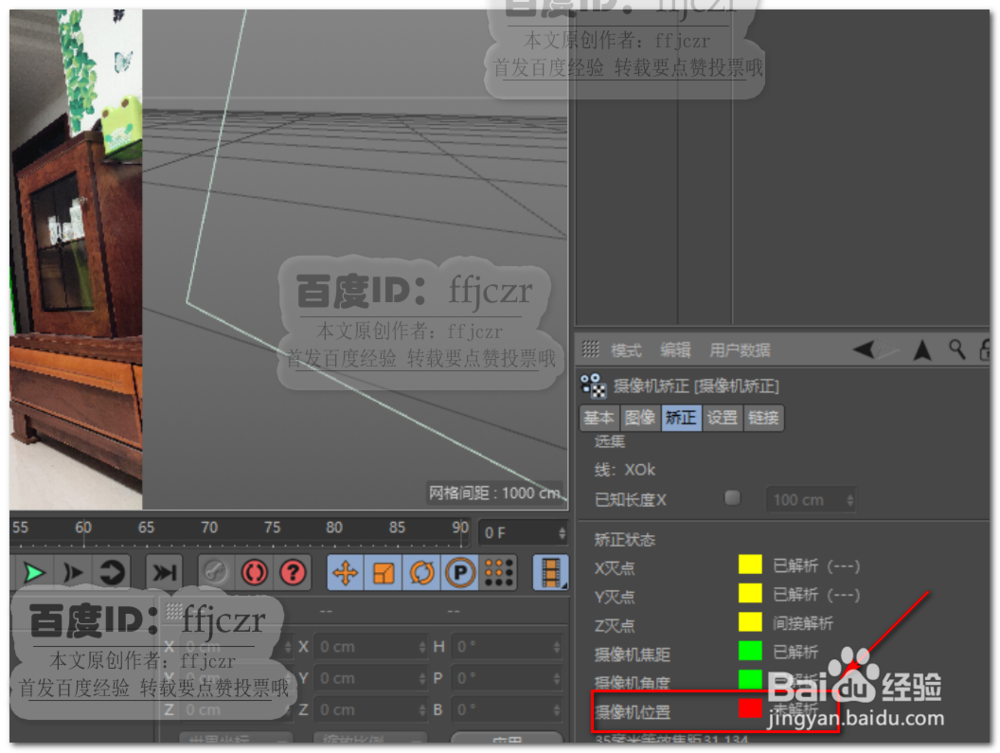Screen dimensions: 1000x753
Task: Click the red question mark keyframe selection icon
Action: [293, 573]
